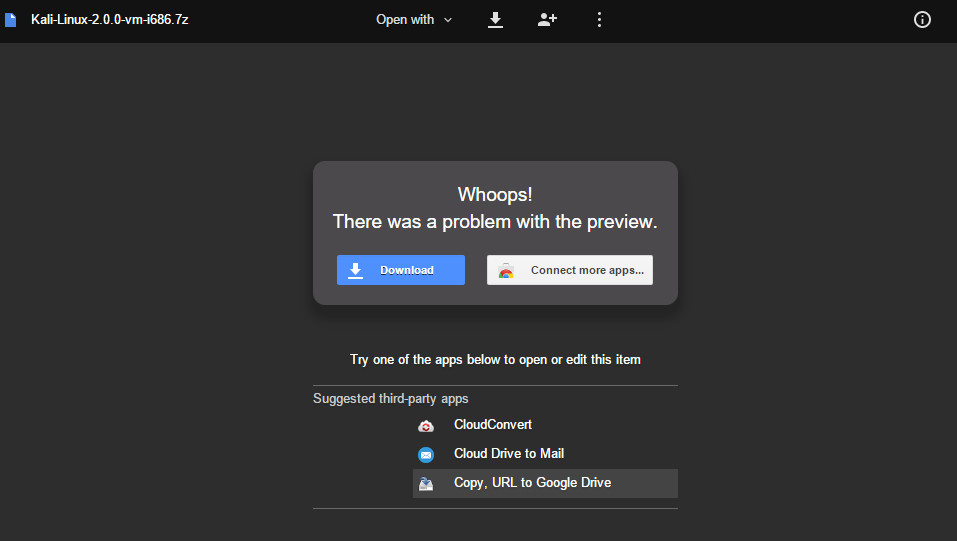Viewport: 957px width, 541px height.
Task: Select Copy, URL to Google Drive
Action: 545,483
